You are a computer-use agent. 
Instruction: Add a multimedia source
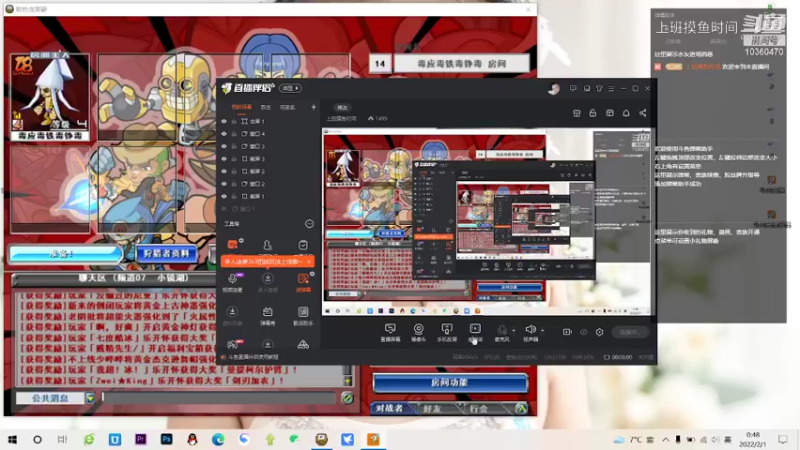(x=475, y=332)
